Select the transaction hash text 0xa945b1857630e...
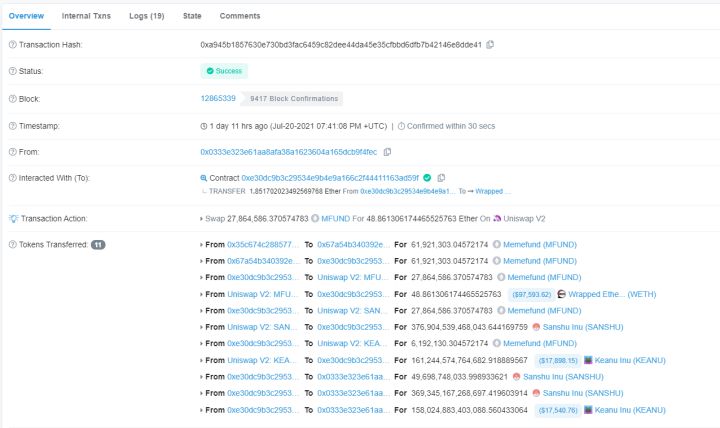The height and width of the screenshot is (428, 720). coord(341,45)
